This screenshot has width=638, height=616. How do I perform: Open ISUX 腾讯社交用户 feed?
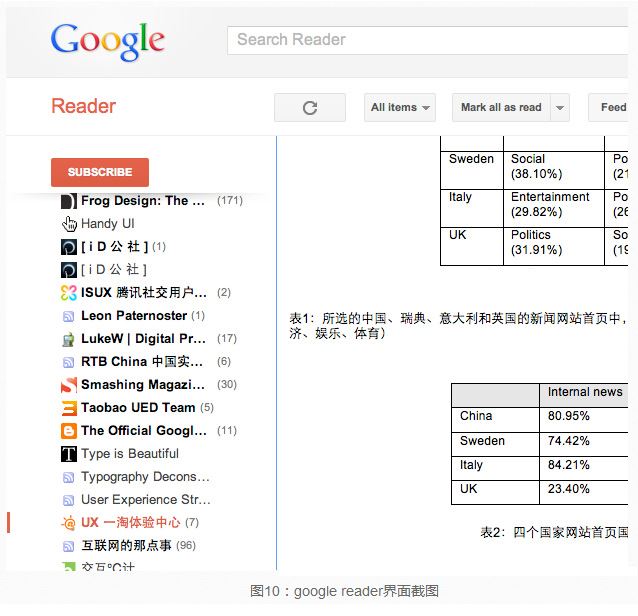(146, 293)
